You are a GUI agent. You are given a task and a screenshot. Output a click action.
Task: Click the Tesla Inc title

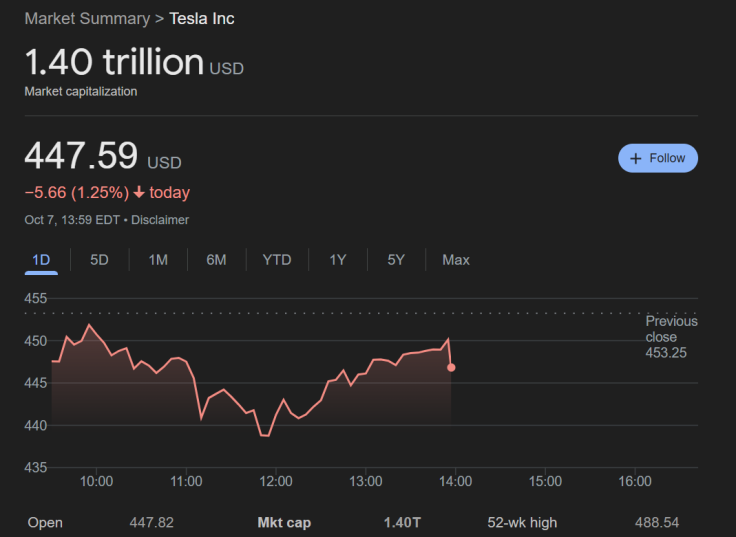click(x=202, y=18)
